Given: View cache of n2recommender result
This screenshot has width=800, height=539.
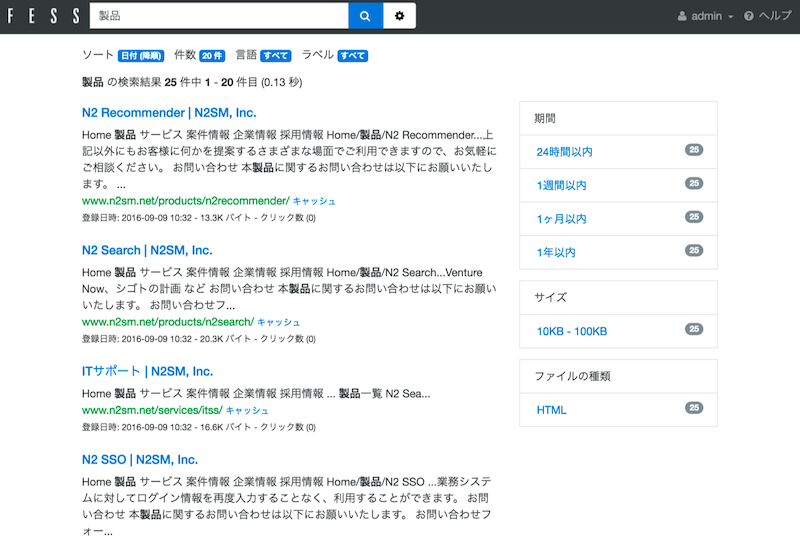Looking at the screenshot, I should [x=314, y=201].
